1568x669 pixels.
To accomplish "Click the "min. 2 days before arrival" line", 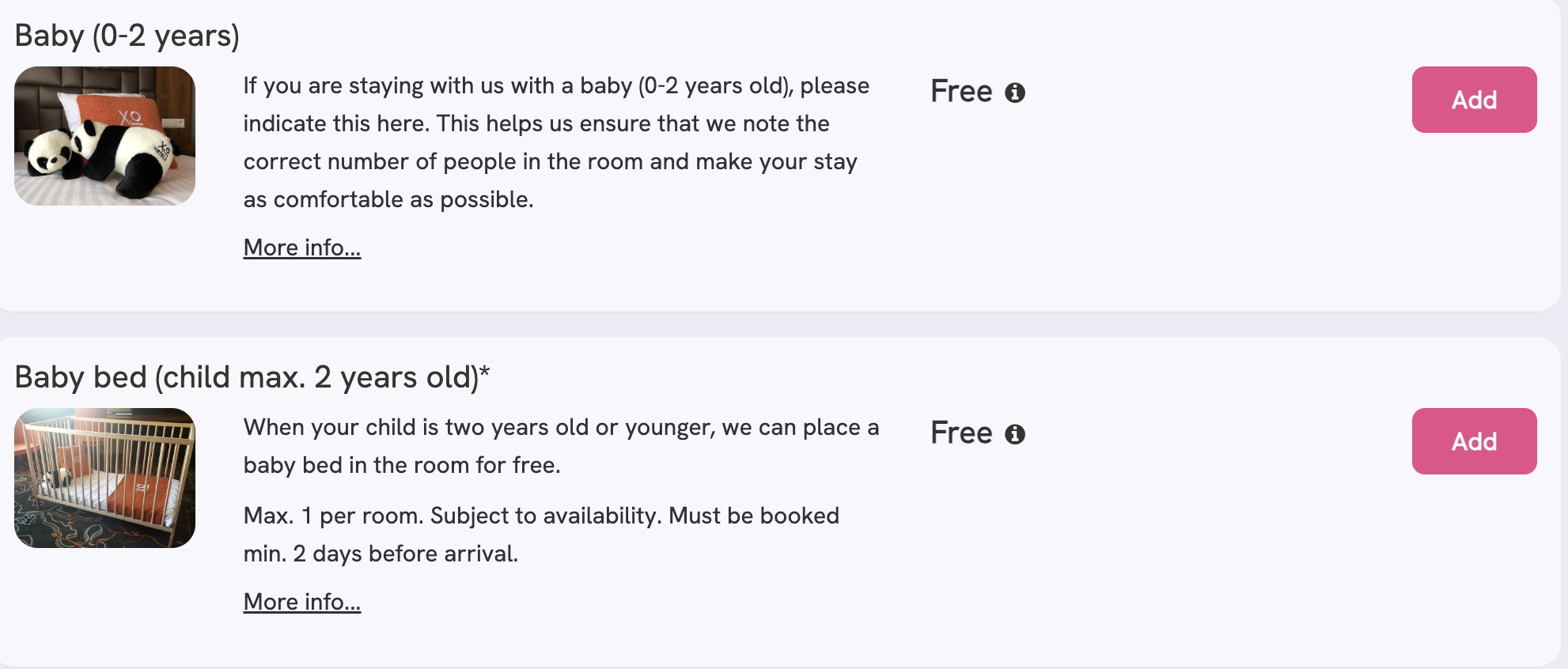I will (x=381, y=554).
